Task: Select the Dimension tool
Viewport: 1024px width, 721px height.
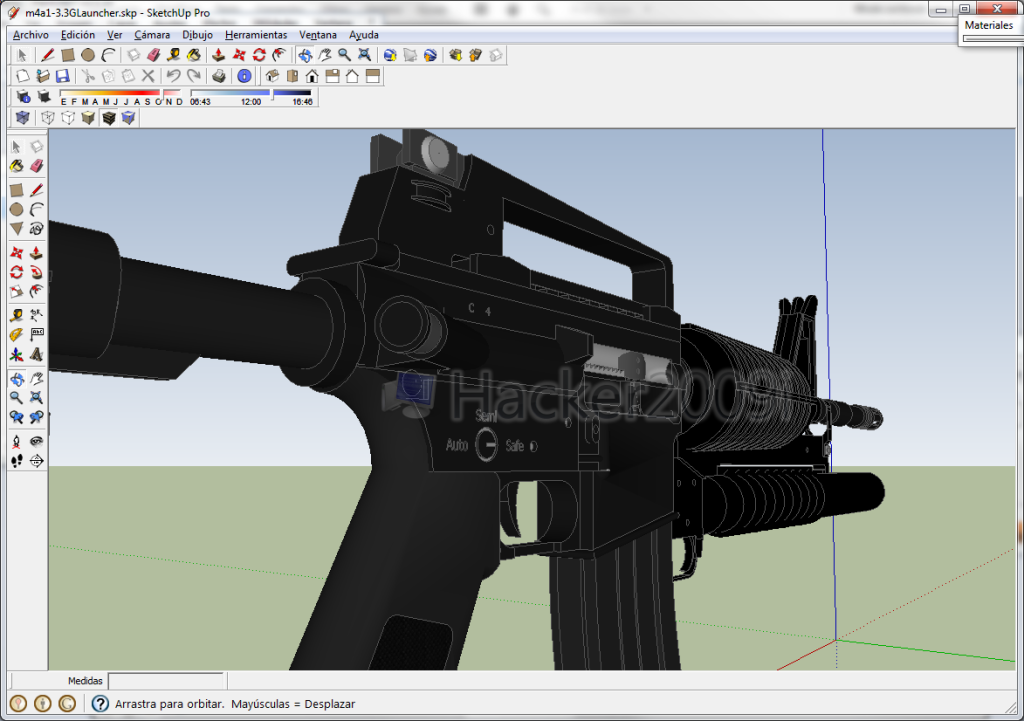Action: tap(37, 315)
